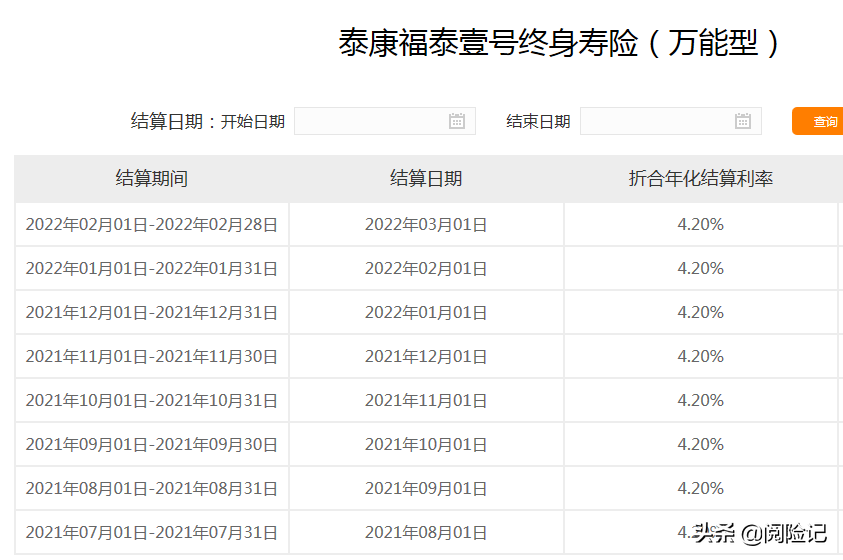Select the 4.20% rate for 2021年12月01日
Viewport: 843px width, 560px height.
coord(701,356)
